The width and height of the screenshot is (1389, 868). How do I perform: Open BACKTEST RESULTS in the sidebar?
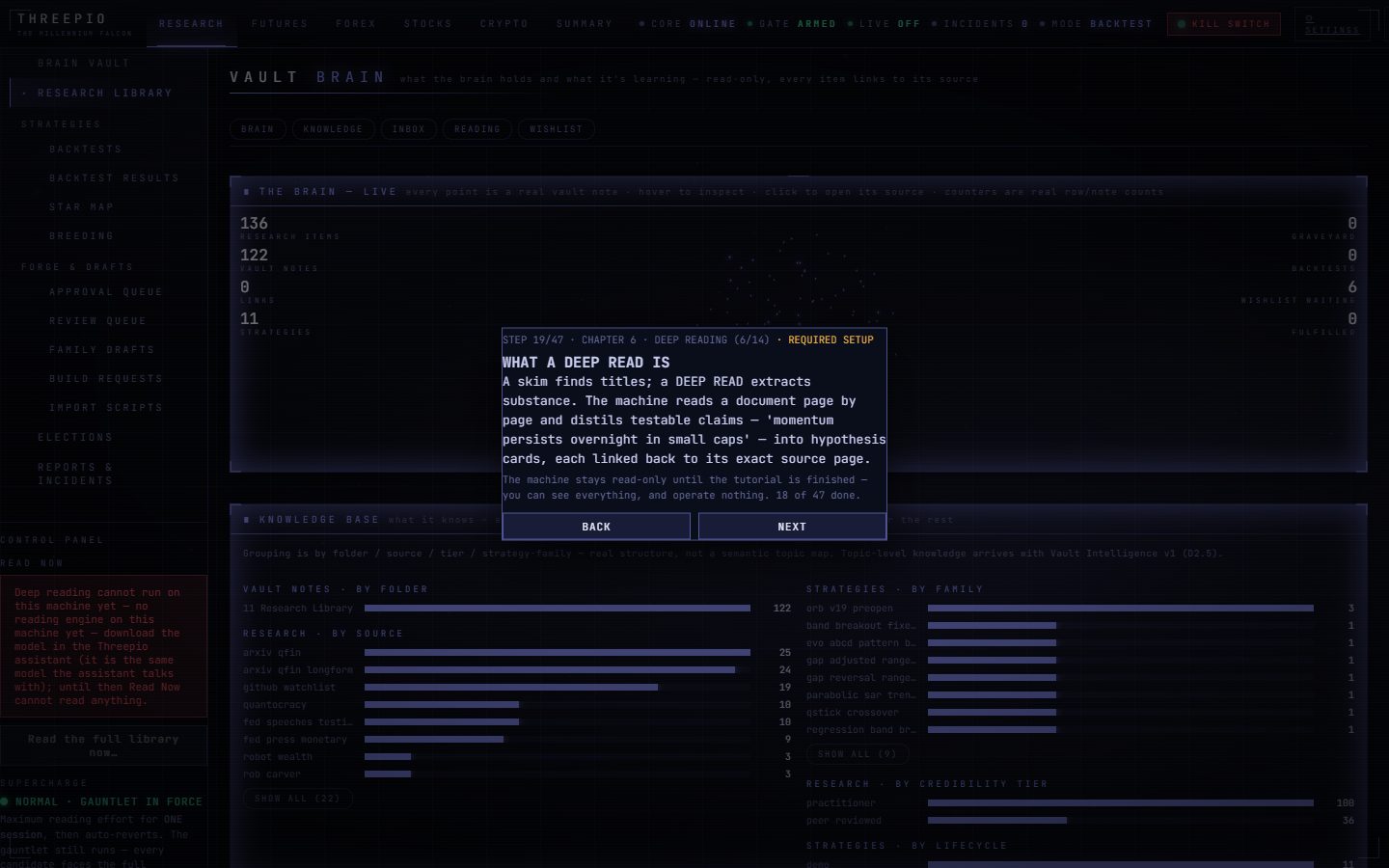(114, 178)
